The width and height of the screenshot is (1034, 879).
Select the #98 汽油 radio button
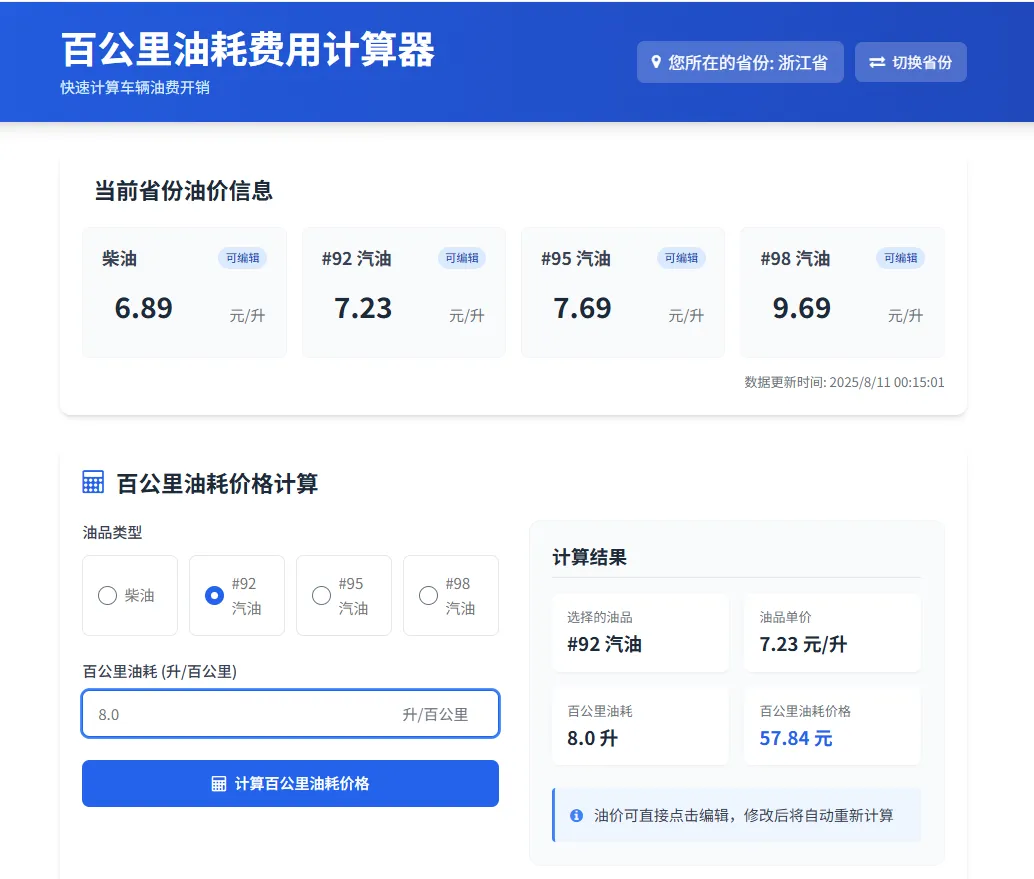427,595
